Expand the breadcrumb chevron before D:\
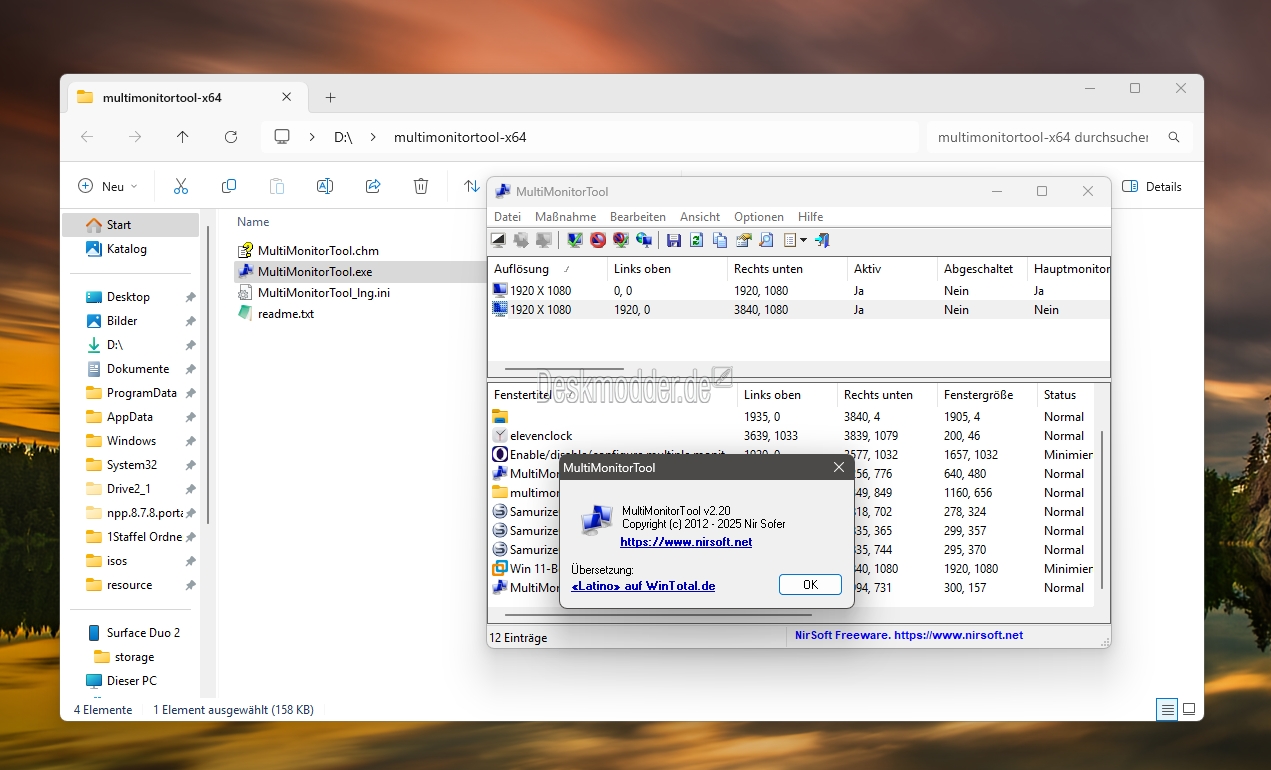This screenshot has height=770, width=1271. coord(313,137)
